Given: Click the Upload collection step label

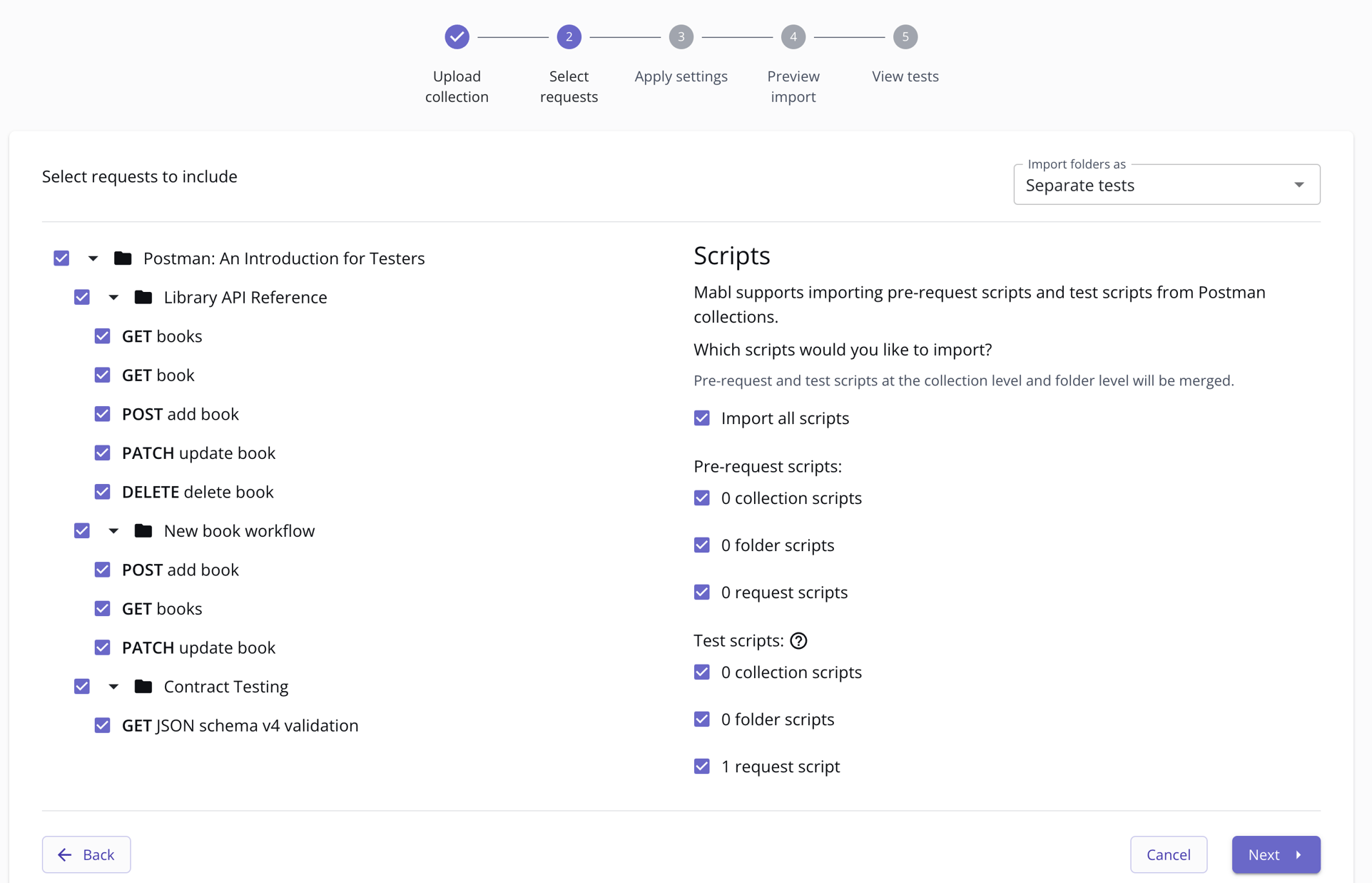Looking at the screenshot, I should pos(457,86).
